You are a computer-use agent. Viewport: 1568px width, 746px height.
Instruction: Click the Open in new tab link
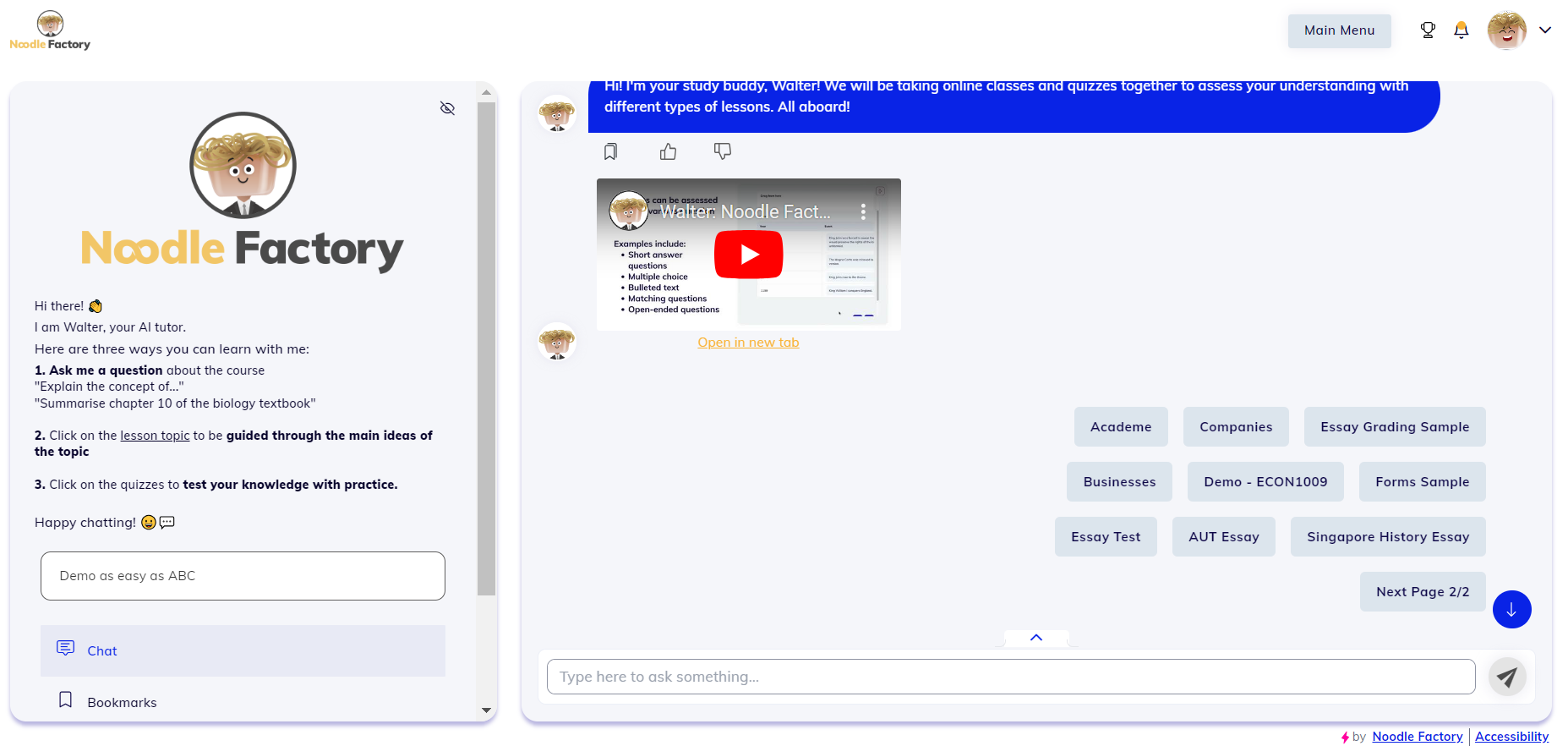(x=748, y=343)
